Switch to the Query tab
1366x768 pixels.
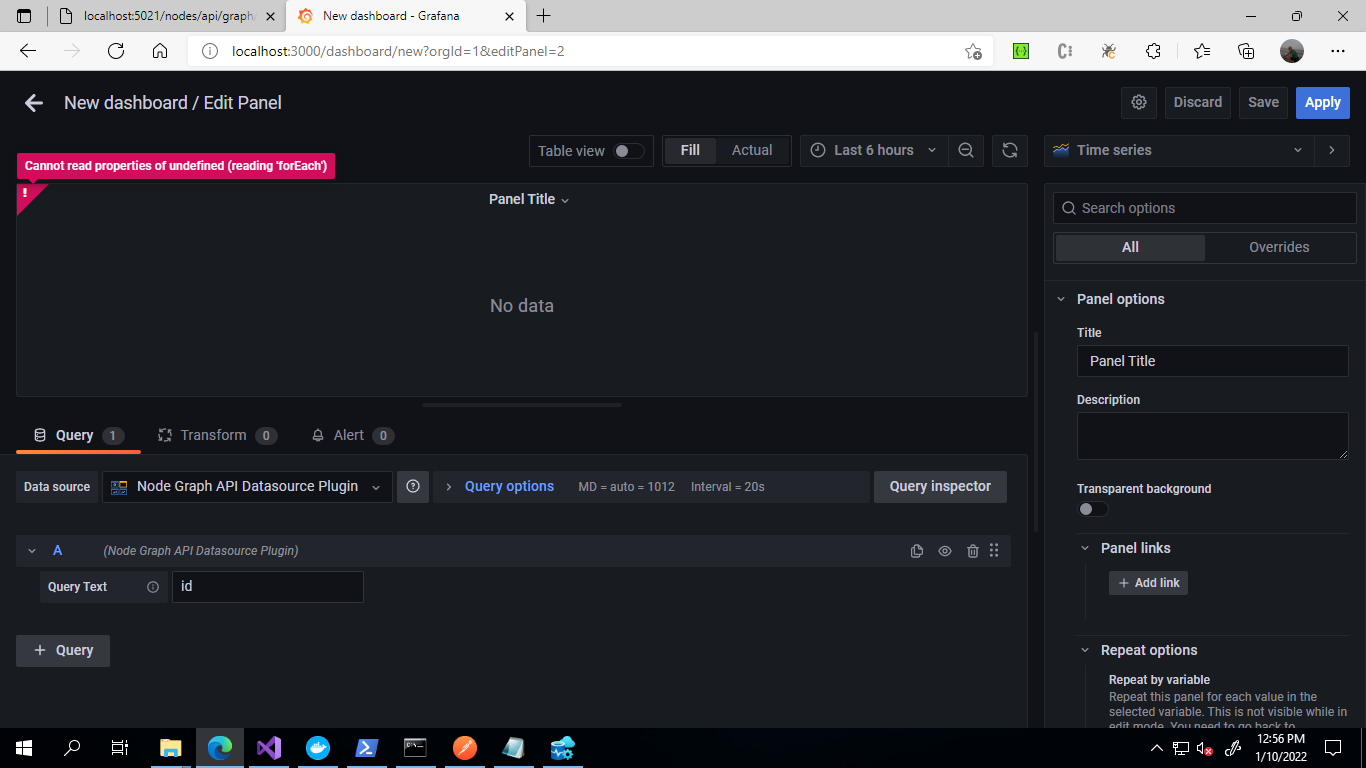click(78, 435)
